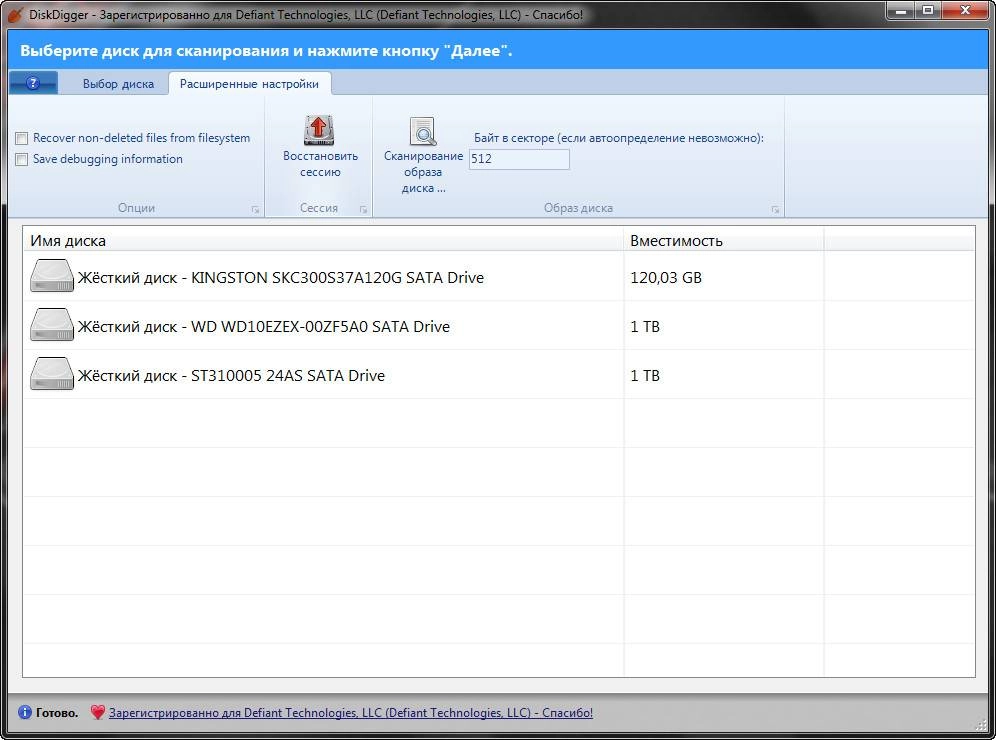
Task: Switch to the Выбор диска tab
Action: 118,84
